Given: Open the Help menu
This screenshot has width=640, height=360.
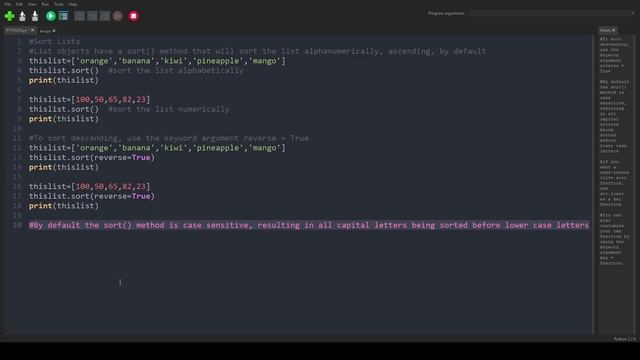Looking at the screenshot, I should pyautogui.click(x=73, y=4).
